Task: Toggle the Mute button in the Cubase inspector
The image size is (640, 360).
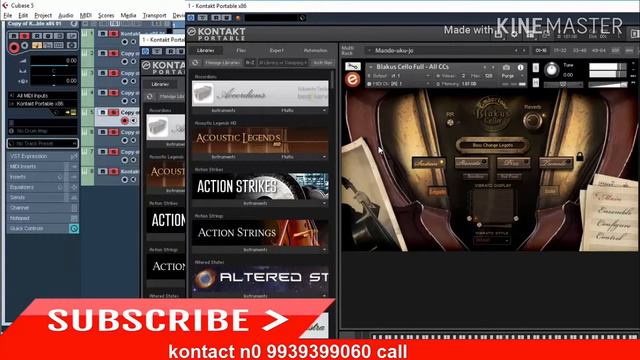Action: coord(13,36)
